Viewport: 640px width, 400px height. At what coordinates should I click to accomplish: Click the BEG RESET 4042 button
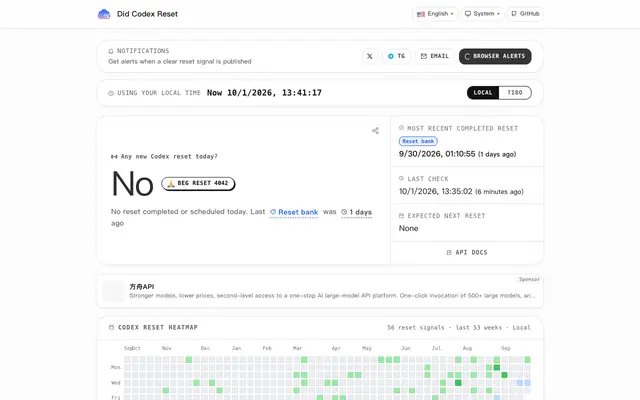(198, 183)
